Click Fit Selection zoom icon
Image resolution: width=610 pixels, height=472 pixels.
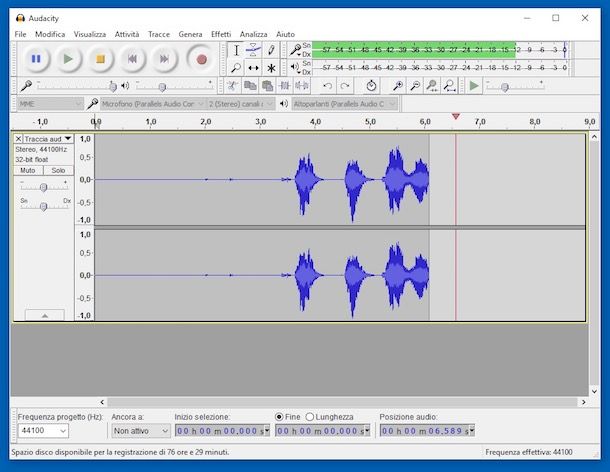click(432, 86)
